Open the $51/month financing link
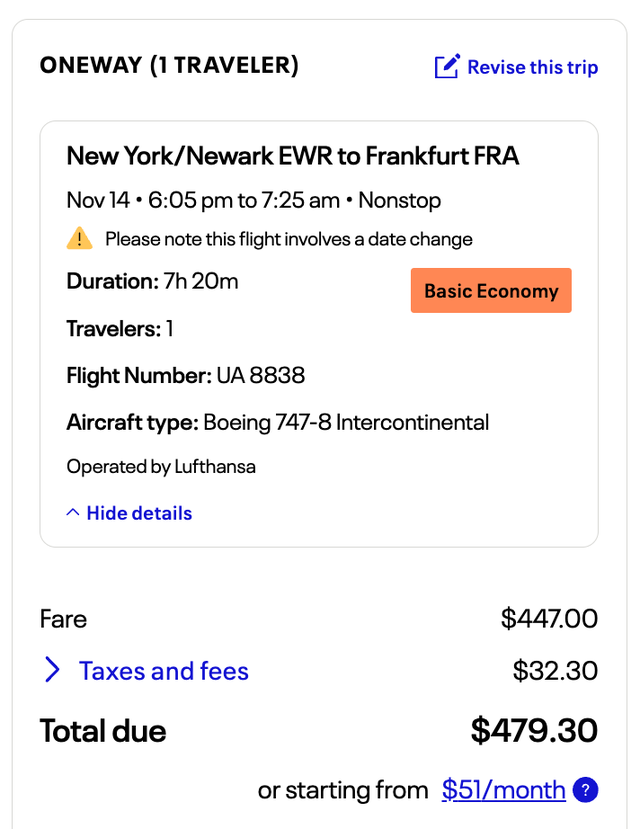640x829 pixels. click(x=503, y=790)
